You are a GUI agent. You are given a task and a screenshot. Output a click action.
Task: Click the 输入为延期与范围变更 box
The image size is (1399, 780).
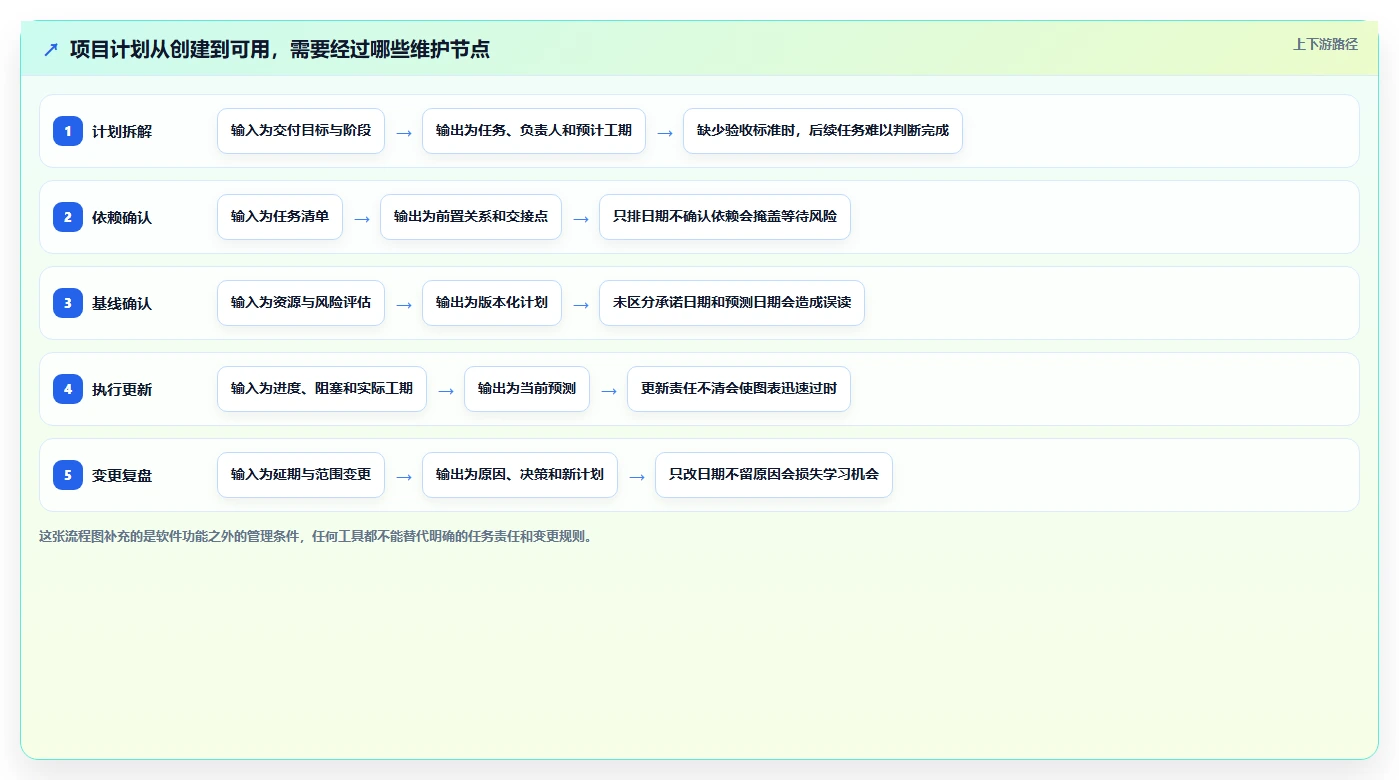(x=301, y=475)
